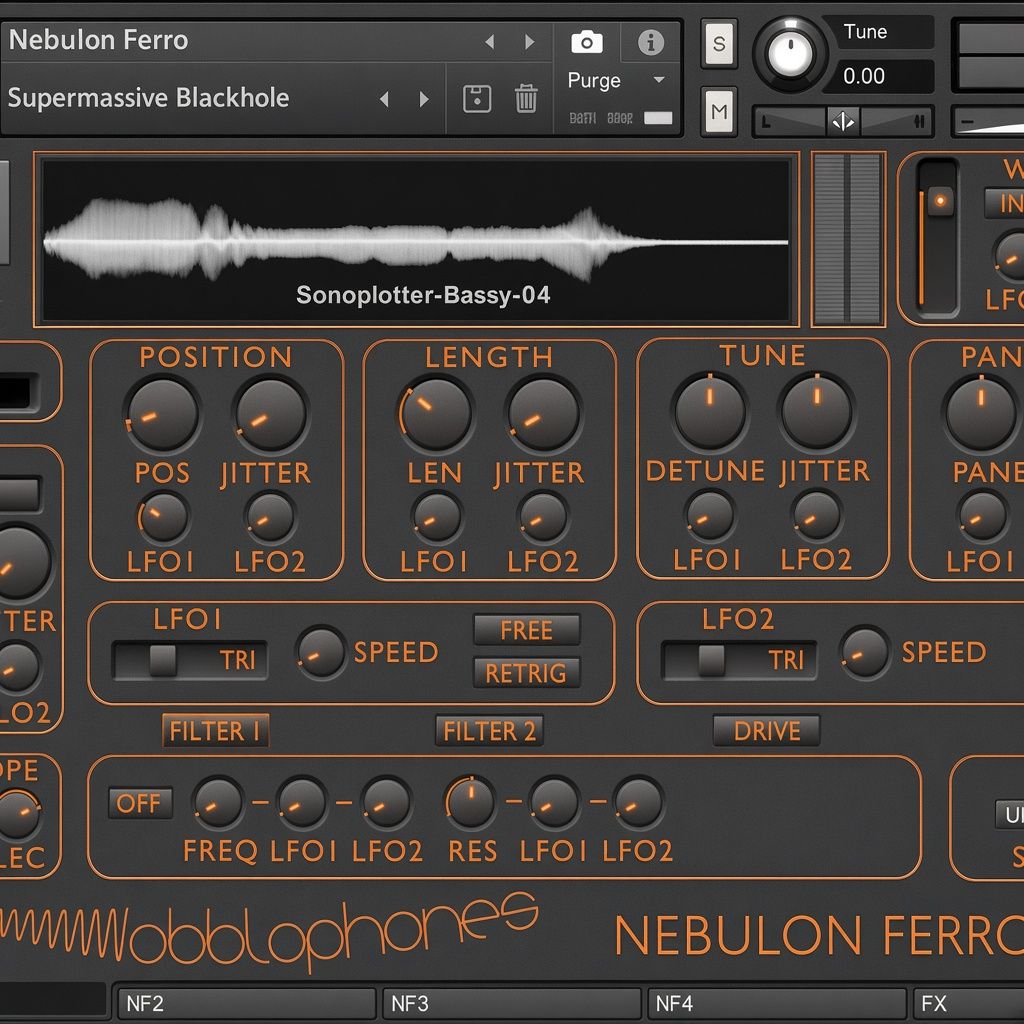Open the instrument info icon
Screen dimensions: 1024x1024
(650, 42)
